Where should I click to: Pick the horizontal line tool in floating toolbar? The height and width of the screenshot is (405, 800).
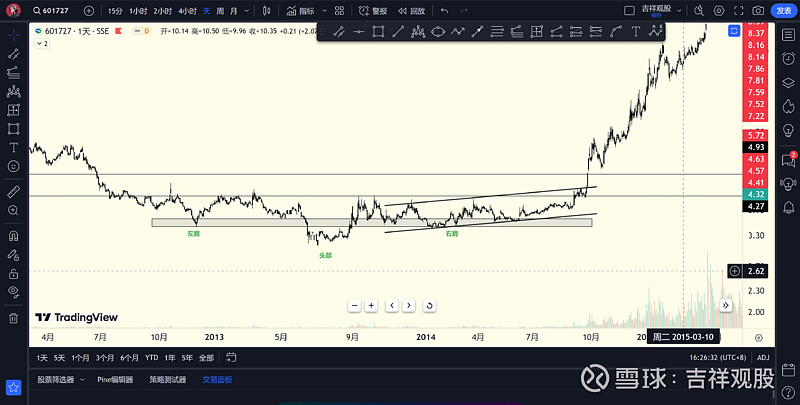[x=359, y=32]
